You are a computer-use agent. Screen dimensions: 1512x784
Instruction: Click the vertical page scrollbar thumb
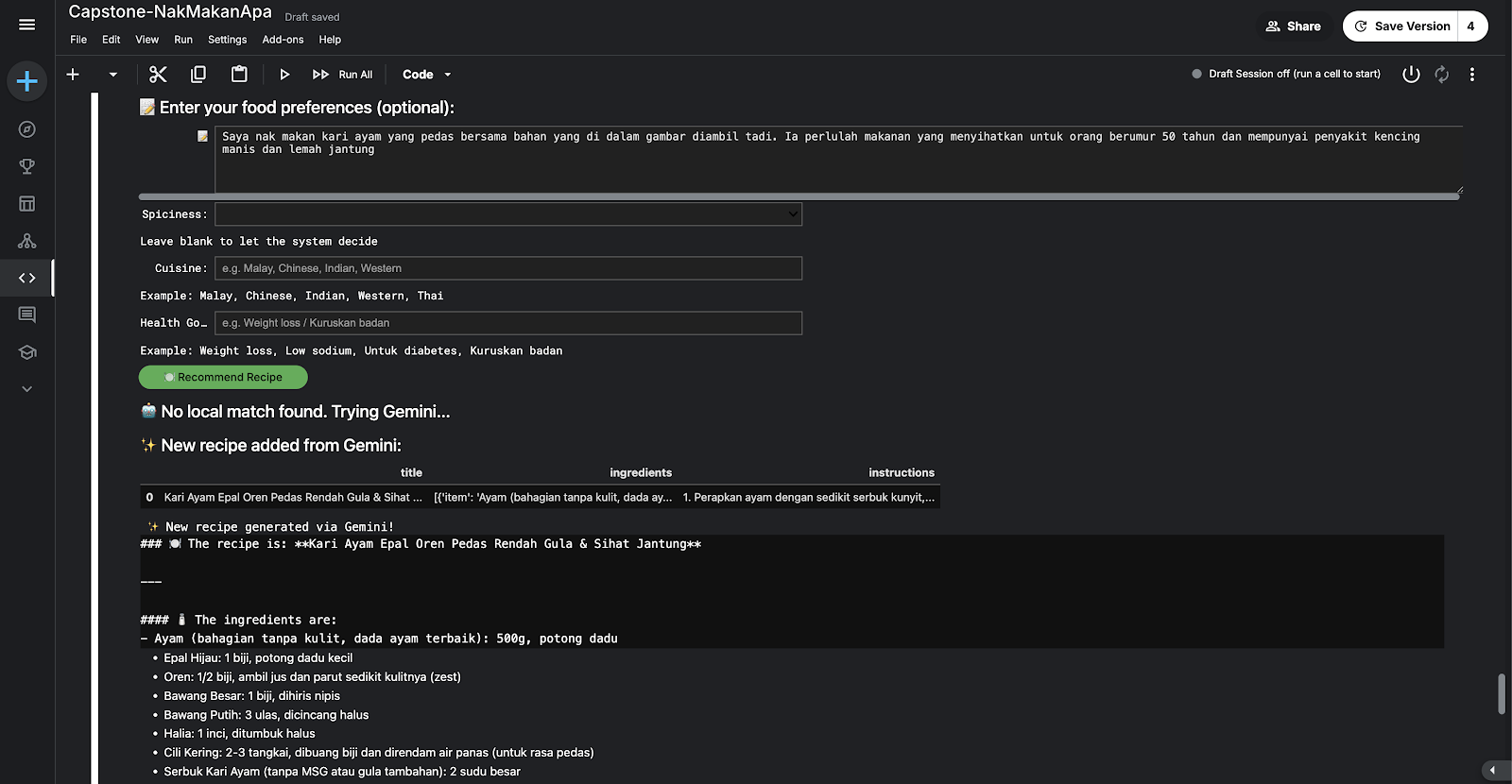click(x=1501, y=694)
